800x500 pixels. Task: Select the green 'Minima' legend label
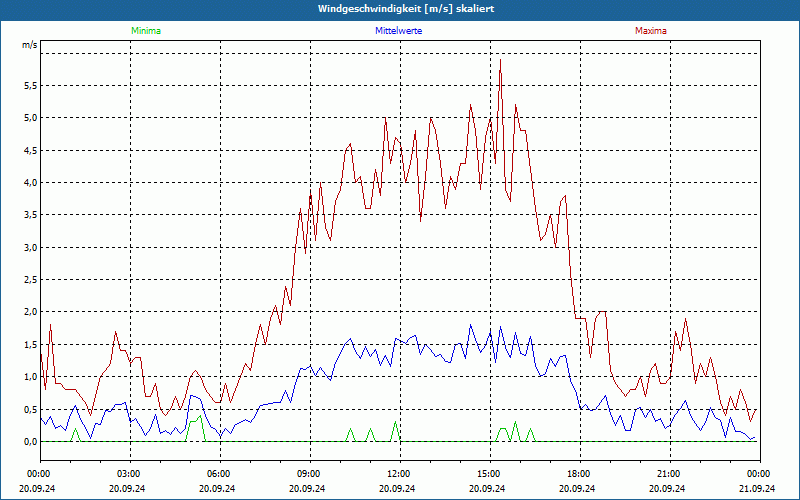[x=146, y=31]
